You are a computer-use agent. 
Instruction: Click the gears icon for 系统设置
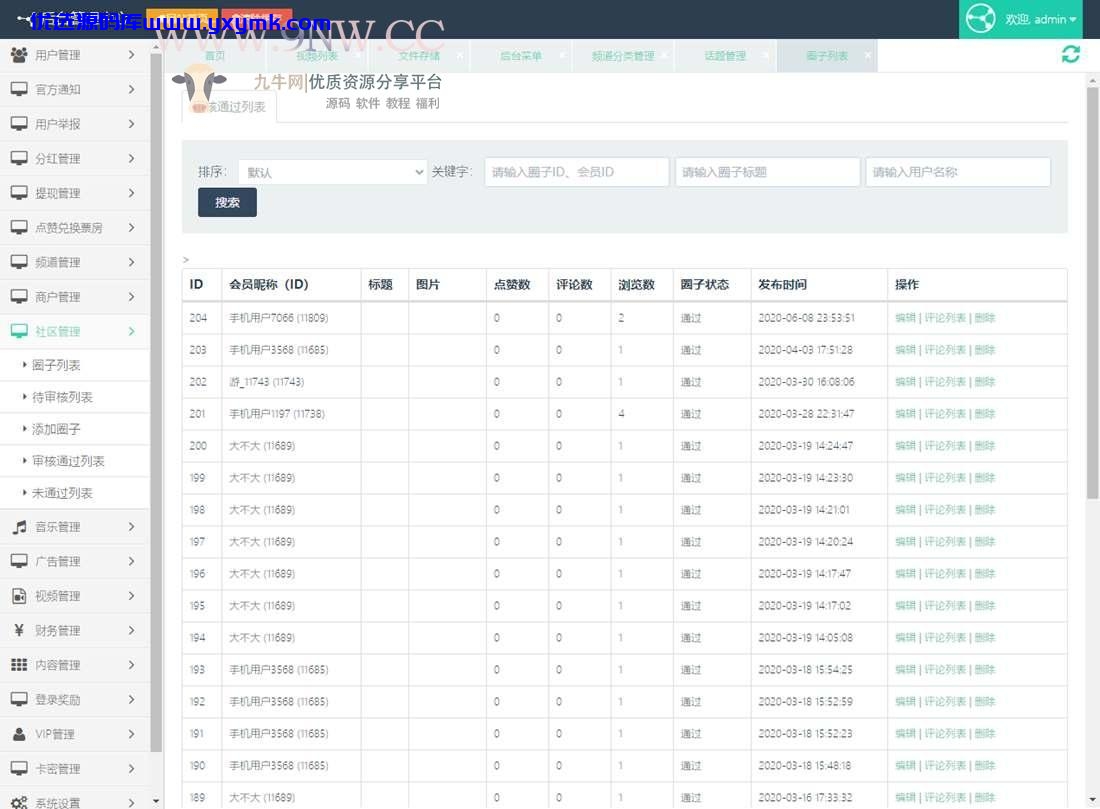point(19,802)
